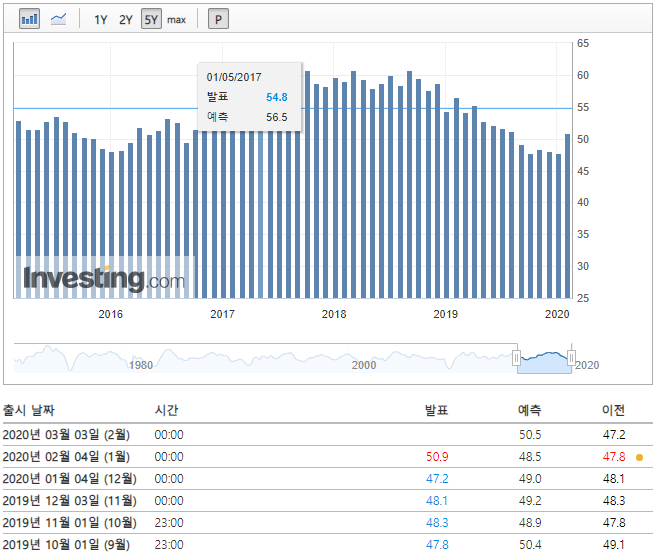Click the orange revision dot indicator

tap(639, 458)
